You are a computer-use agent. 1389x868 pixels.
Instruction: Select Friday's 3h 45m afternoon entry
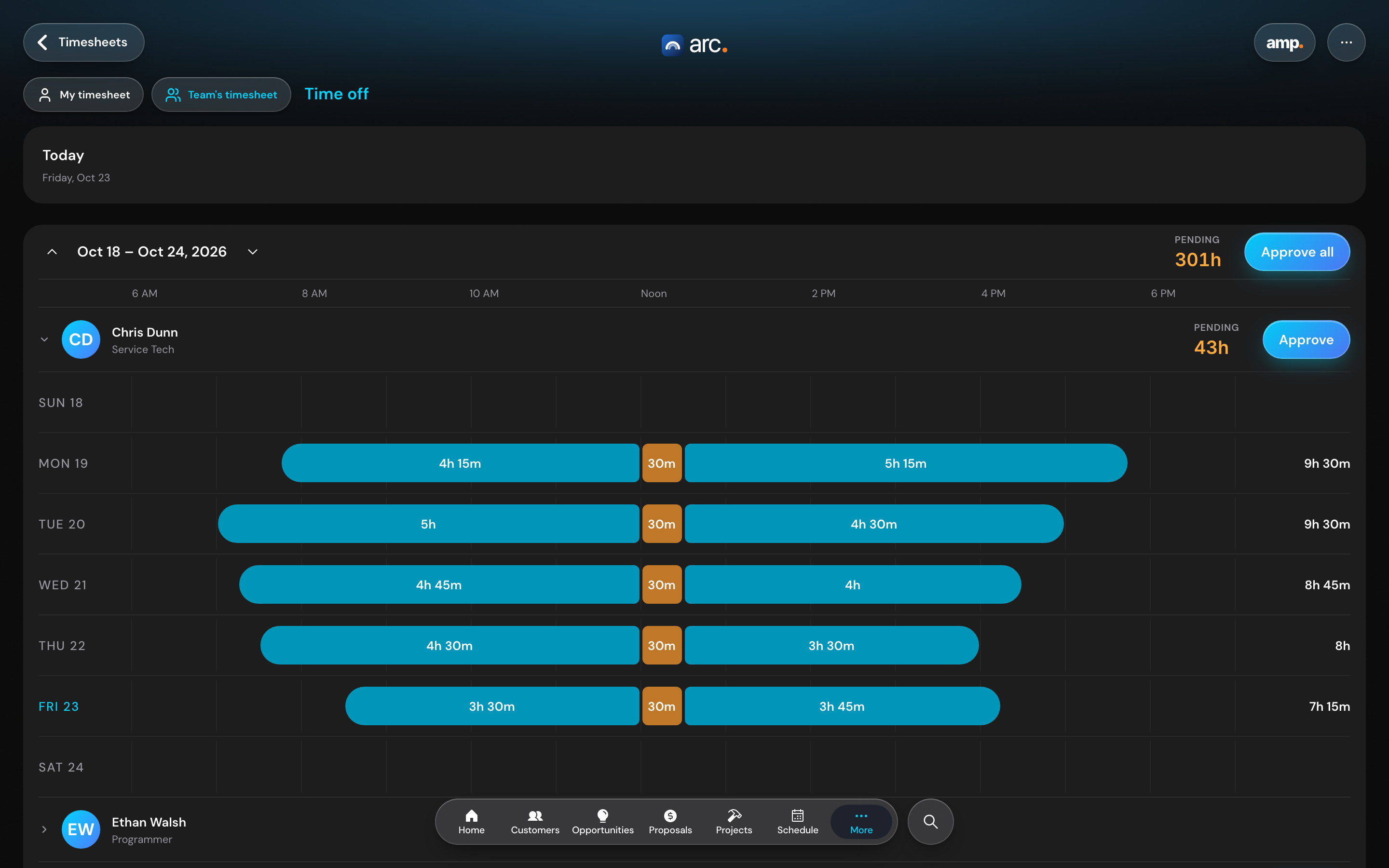842,706
